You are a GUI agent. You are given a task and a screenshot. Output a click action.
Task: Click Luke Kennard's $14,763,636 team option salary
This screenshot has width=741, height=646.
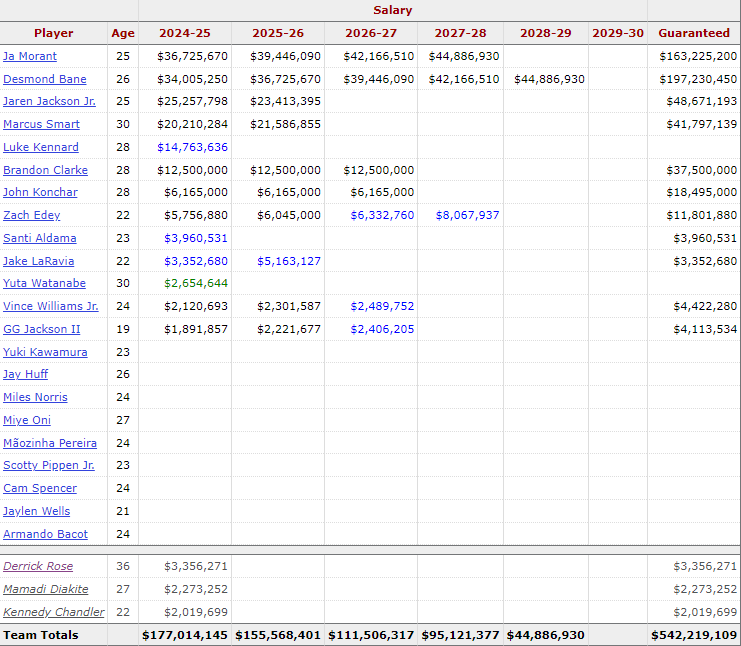click(x=192, y=147)
